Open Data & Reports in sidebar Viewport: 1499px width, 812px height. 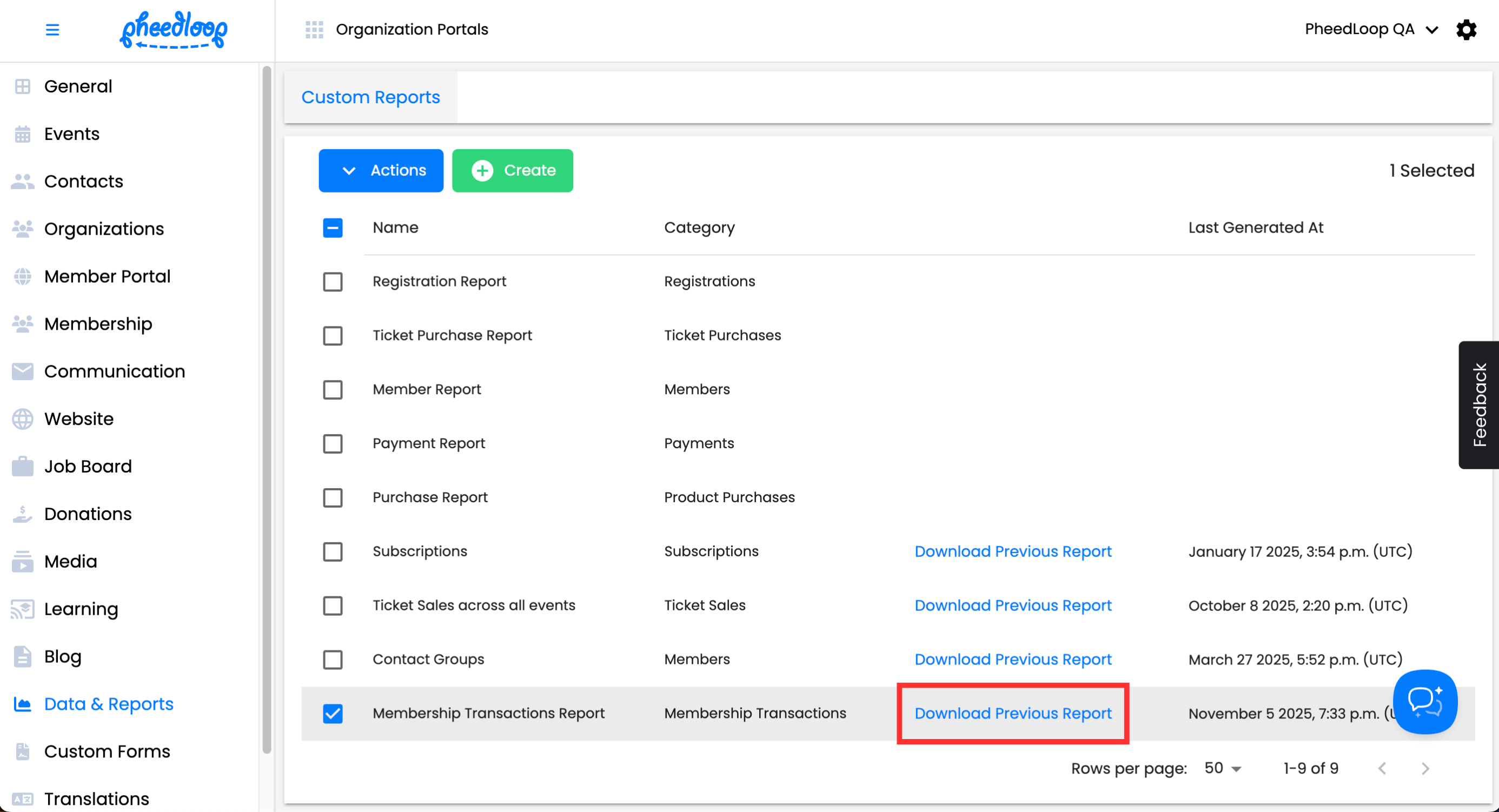pyautogui.click(x=109, y=704)
